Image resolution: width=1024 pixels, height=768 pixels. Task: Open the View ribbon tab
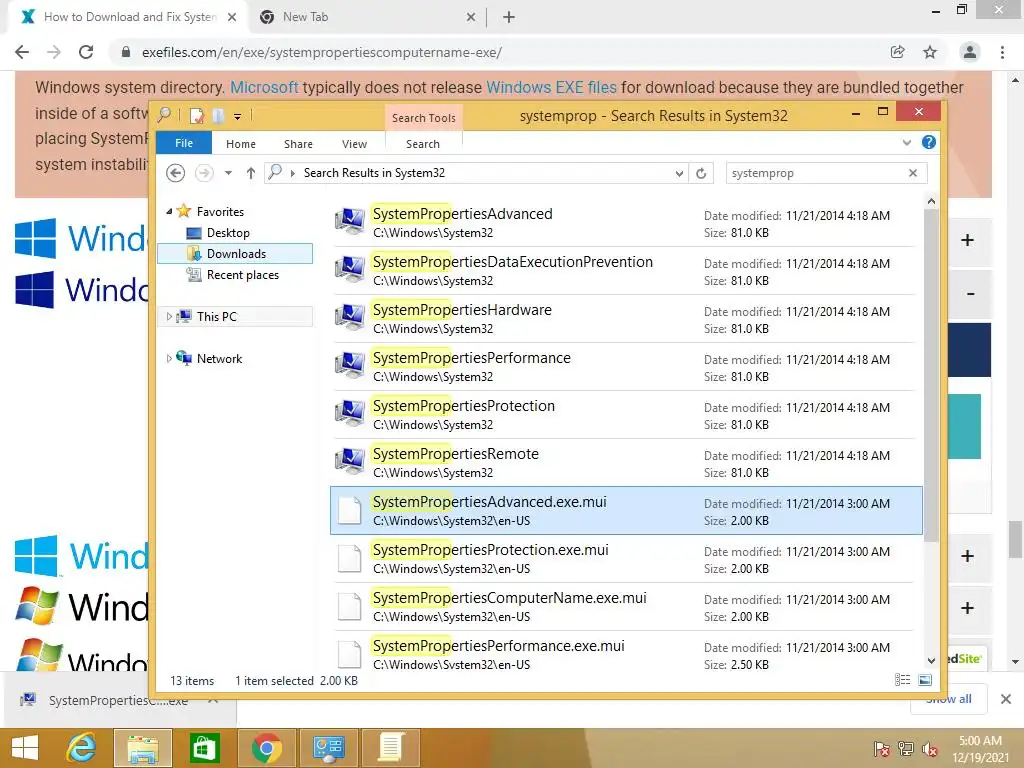354,144
